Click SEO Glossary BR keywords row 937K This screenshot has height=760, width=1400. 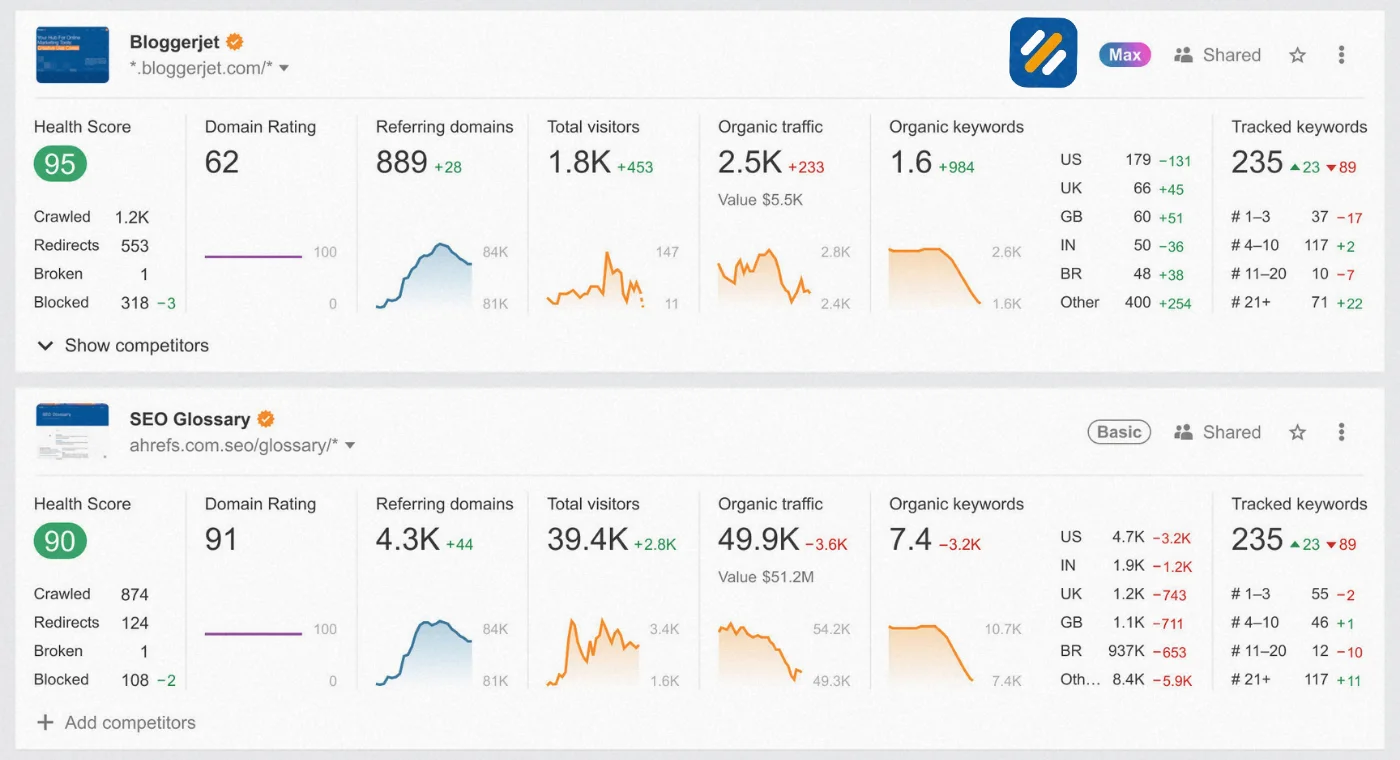(1126, 651)
